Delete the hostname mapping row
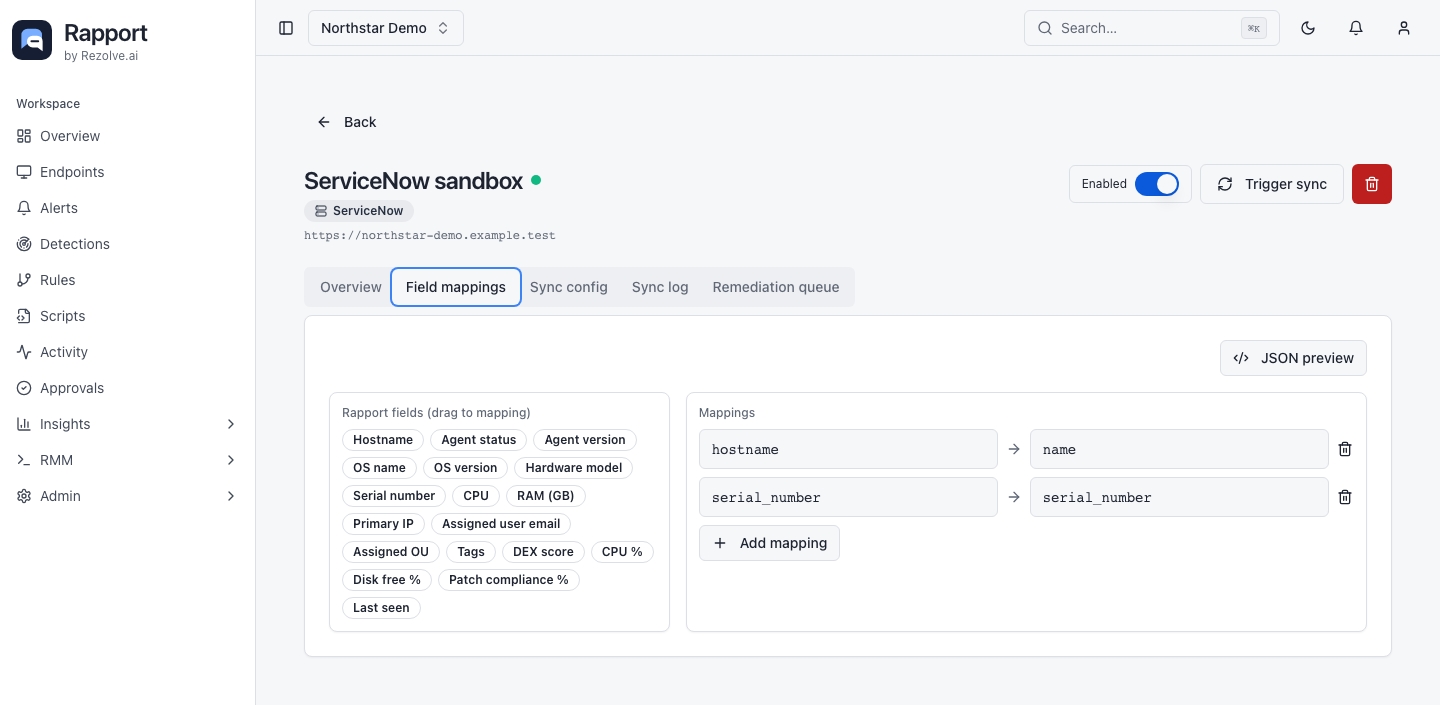1440x705 pixels. point(1345,449)
